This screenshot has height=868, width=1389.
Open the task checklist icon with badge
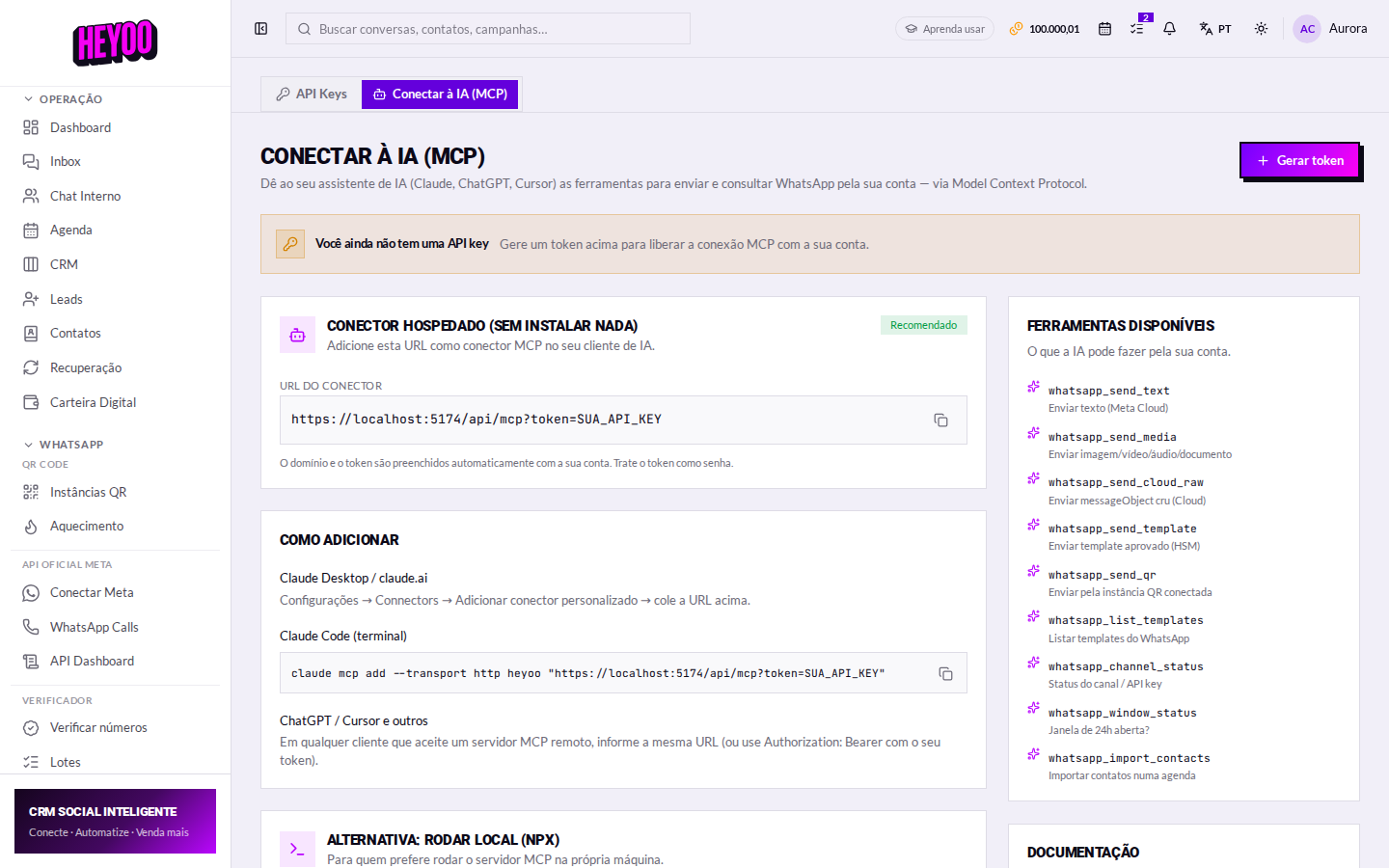(x=1137, y=29)
